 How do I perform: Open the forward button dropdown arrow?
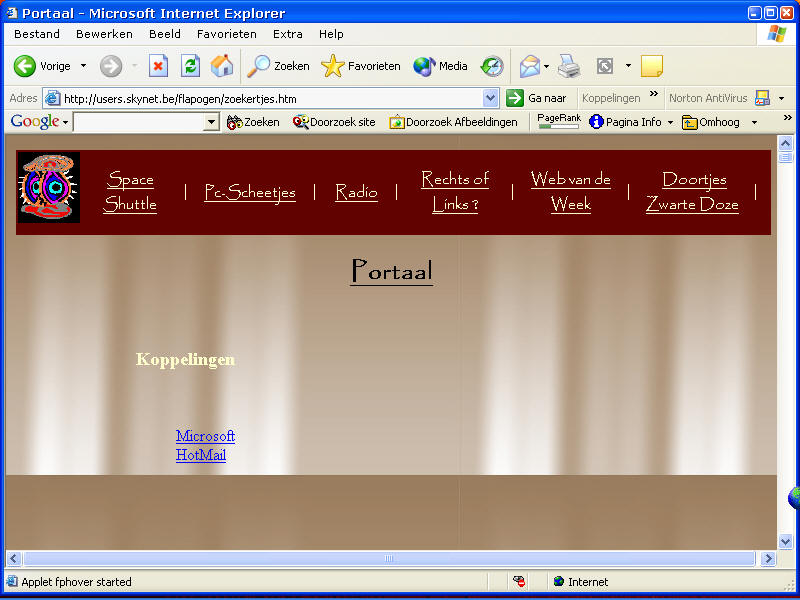click(135, 66)
